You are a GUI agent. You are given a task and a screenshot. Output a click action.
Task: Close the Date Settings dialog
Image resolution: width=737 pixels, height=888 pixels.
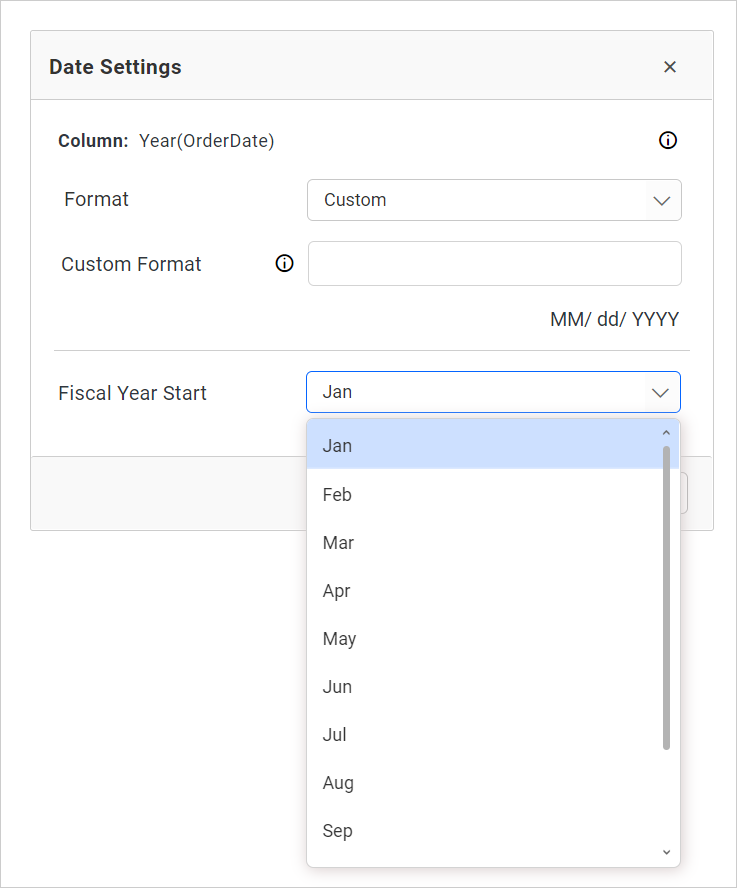pos(670,66)
